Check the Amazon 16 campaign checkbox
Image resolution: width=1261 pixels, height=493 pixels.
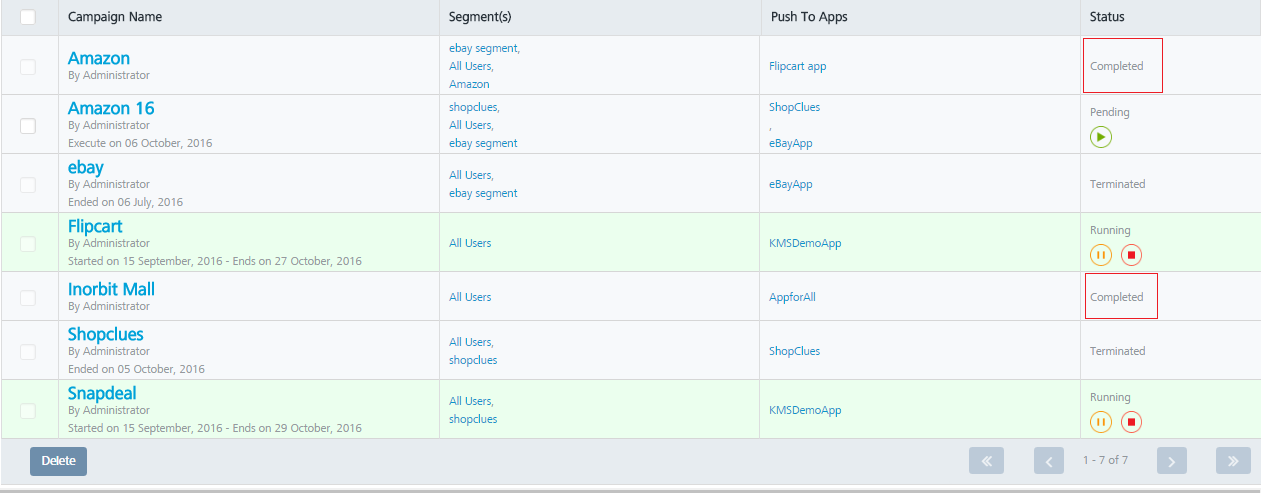point(28,125)
